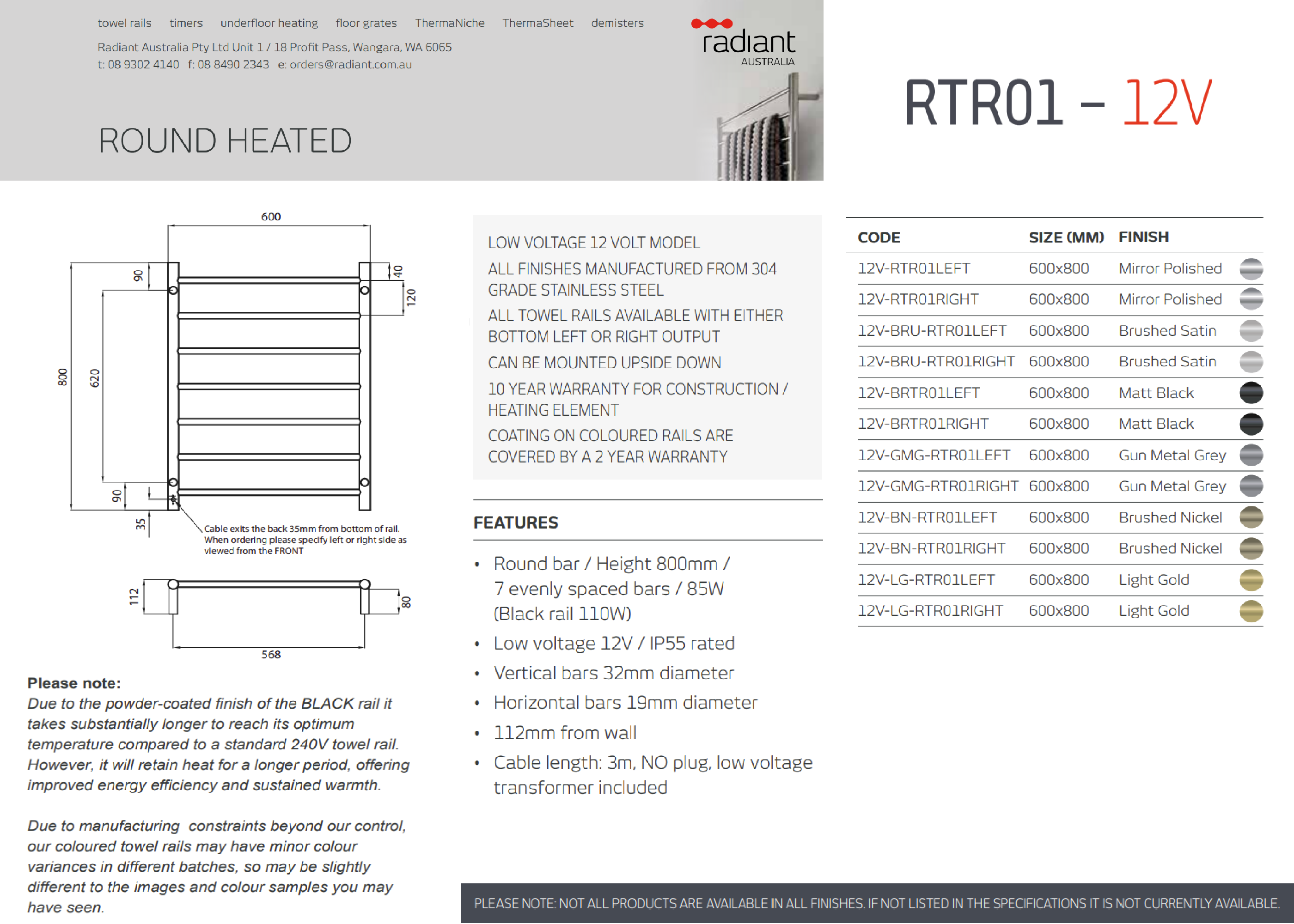Go to the ThermaNiche menu item
The image size is (1294, 924).
[449, 23]
